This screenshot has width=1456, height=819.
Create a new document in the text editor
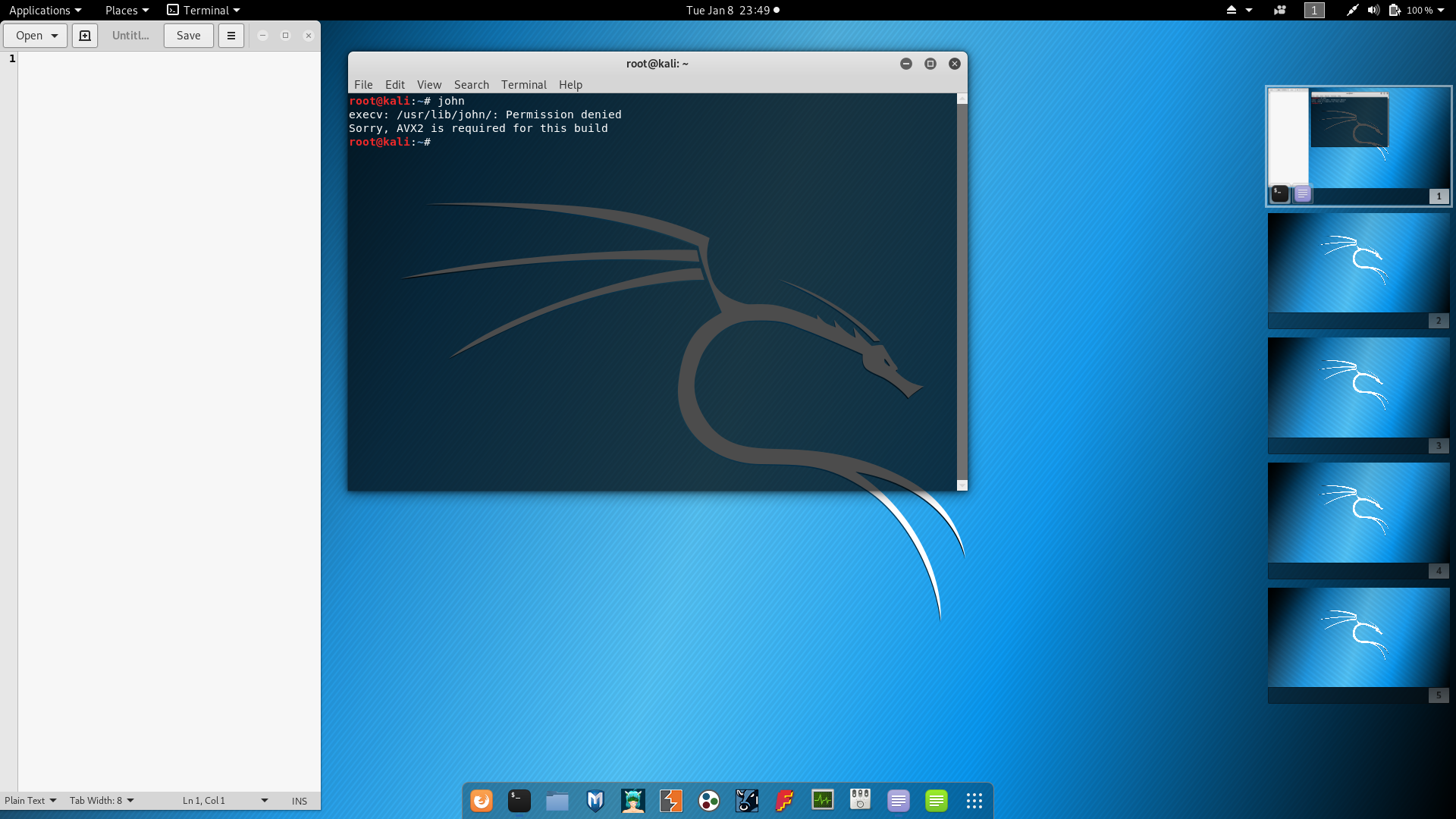(85, 36)
